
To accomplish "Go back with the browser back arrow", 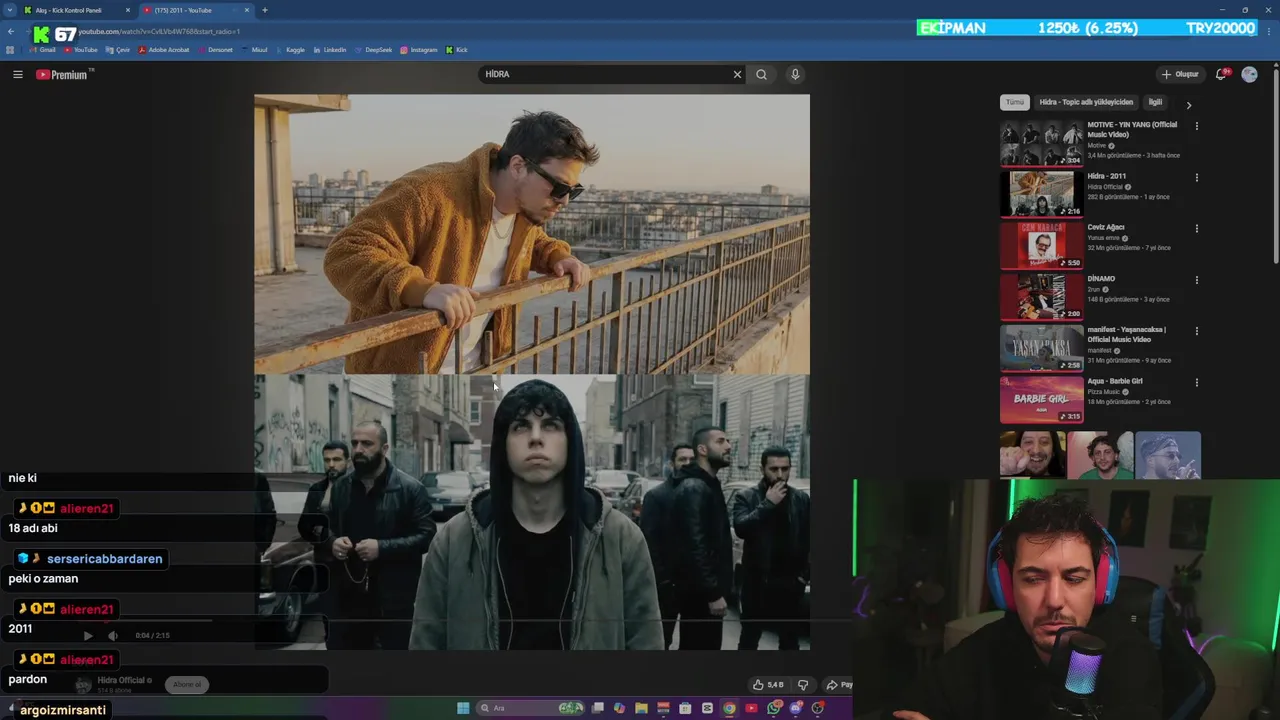I will tap(11, 32).
